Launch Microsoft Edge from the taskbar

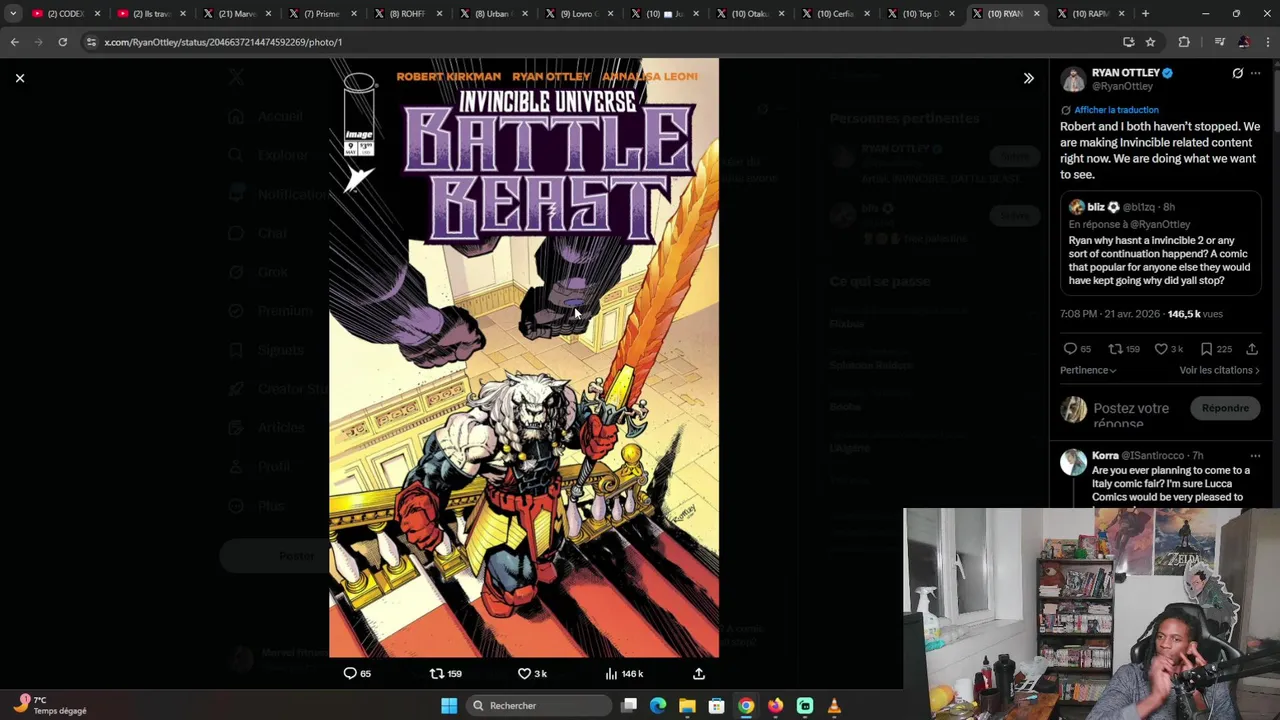tap(658, 706)
